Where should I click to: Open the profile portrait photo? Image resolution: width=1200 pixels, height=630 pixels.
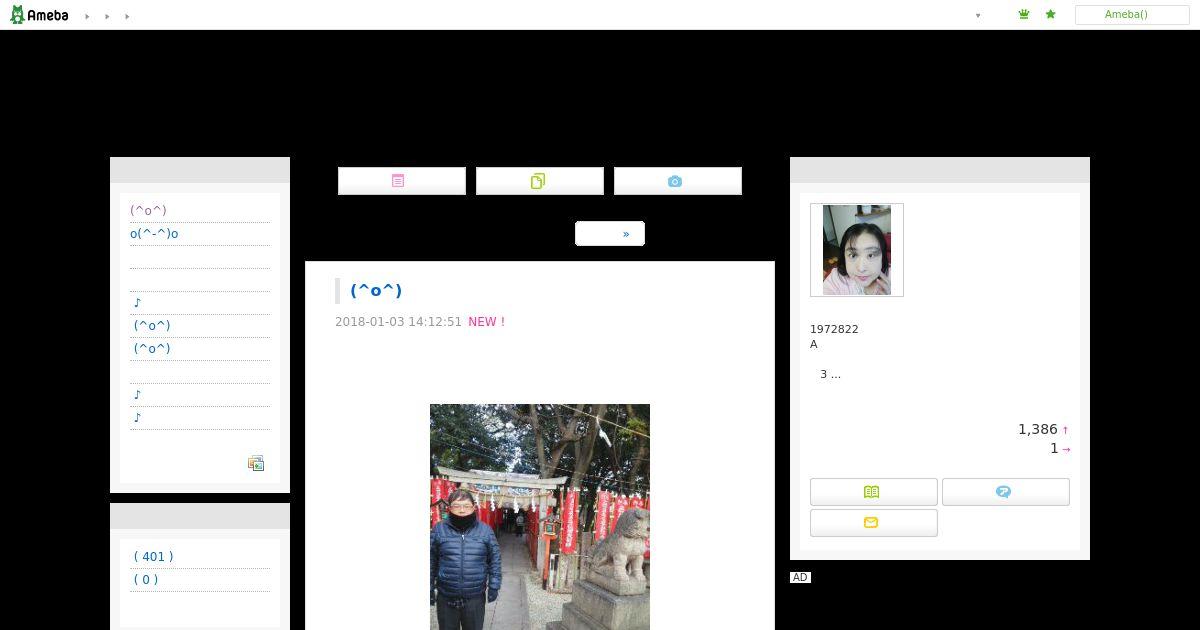point(857,250)
